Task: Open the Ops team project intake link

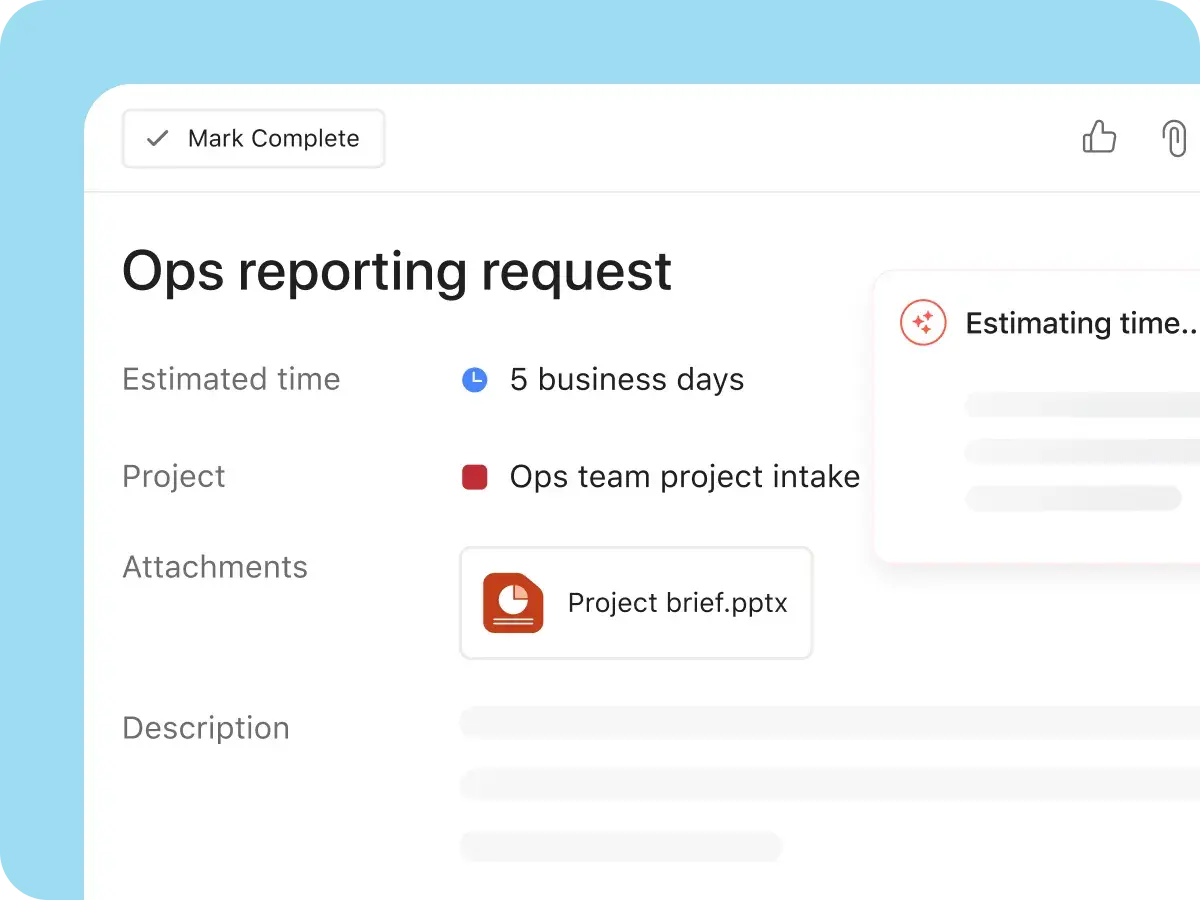Action: (x=685, y=477)
